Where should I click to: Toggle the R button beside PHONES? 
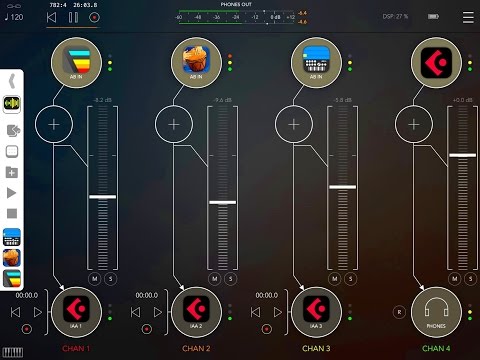[399, 312]
